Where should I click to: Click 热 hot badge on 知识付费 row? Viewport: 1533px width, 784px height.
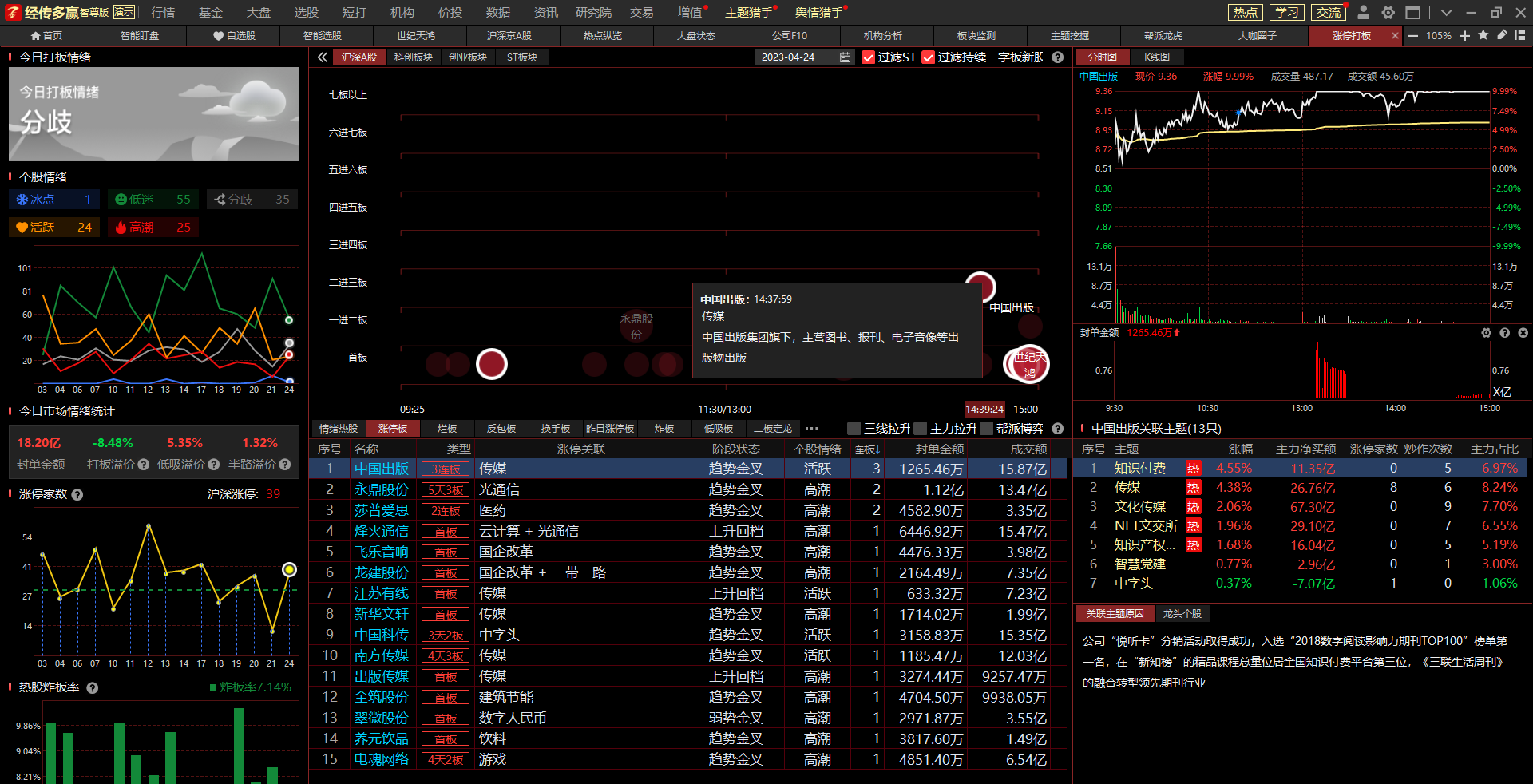(x=1193, y=469)
